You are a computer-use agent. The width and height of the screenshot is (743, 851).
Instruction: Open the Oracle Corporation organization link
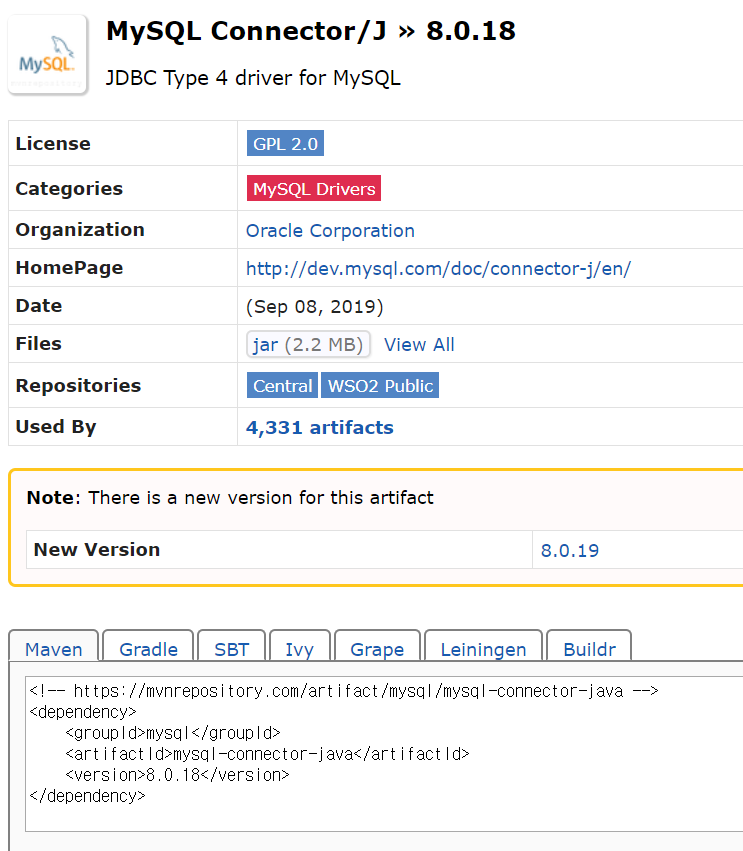click(x=330, y=231)
